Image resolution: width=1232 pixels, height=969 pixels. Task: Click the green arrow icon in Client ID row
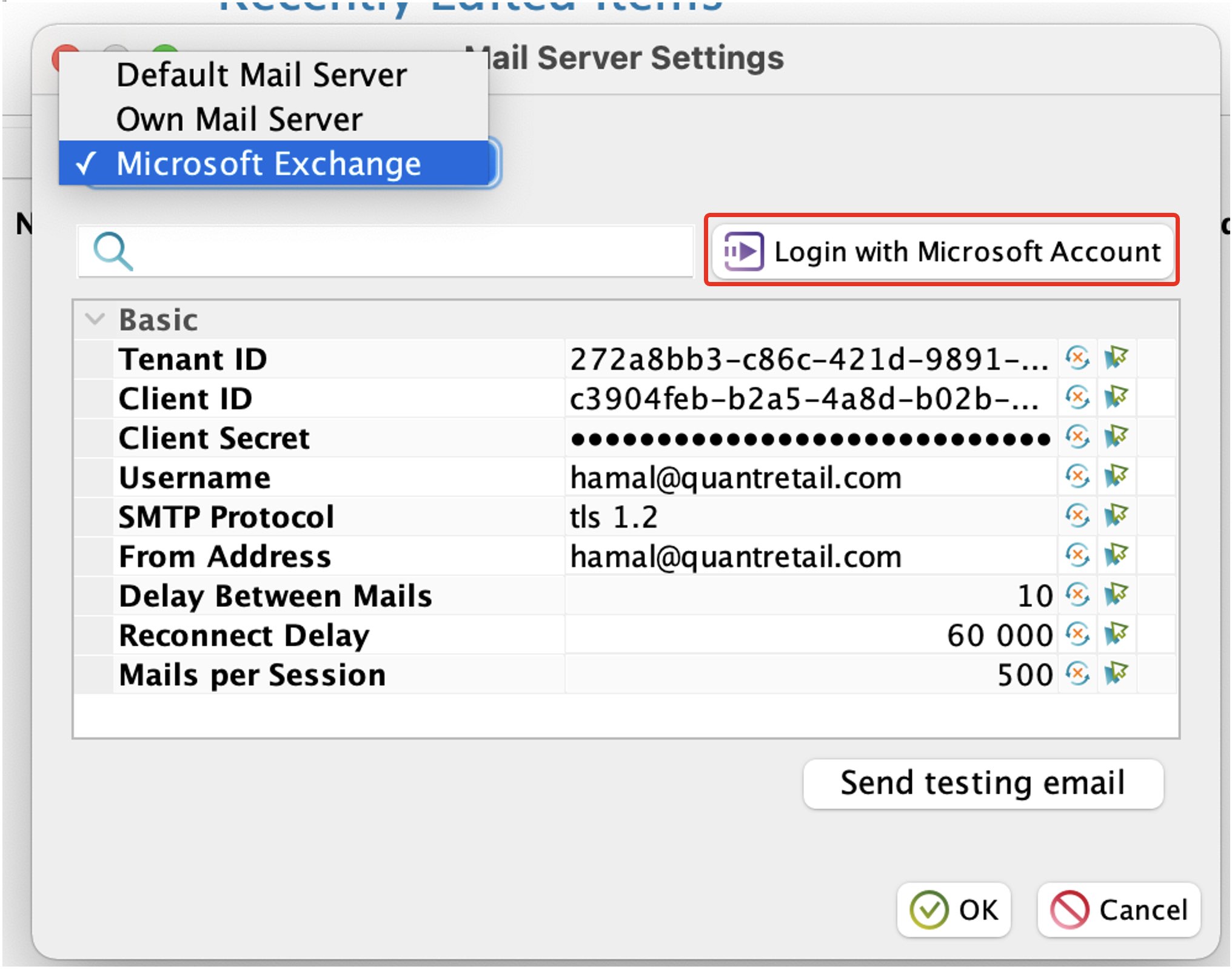tap(1116, 398)
